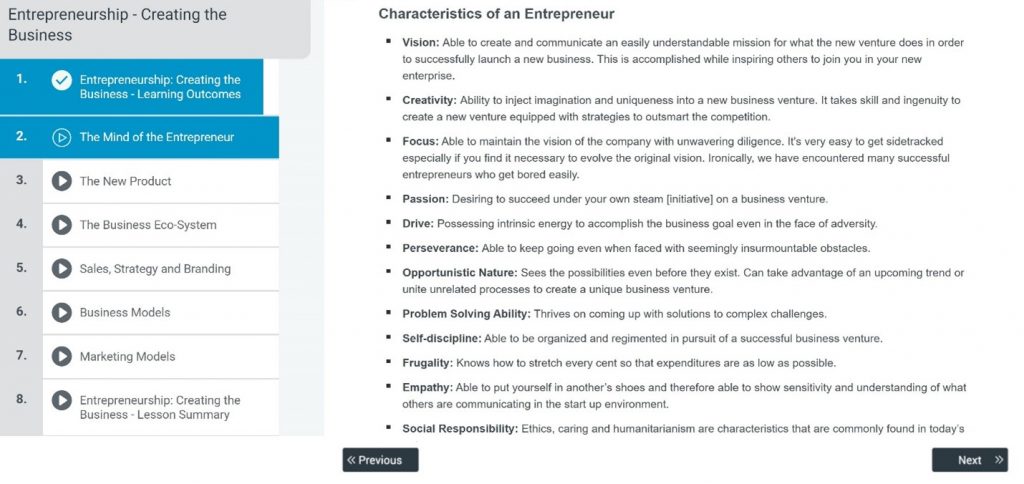The image size is (1024, 484).
Task: Open Sales, Strategy and Branding topic
Action: coord(155,269)
